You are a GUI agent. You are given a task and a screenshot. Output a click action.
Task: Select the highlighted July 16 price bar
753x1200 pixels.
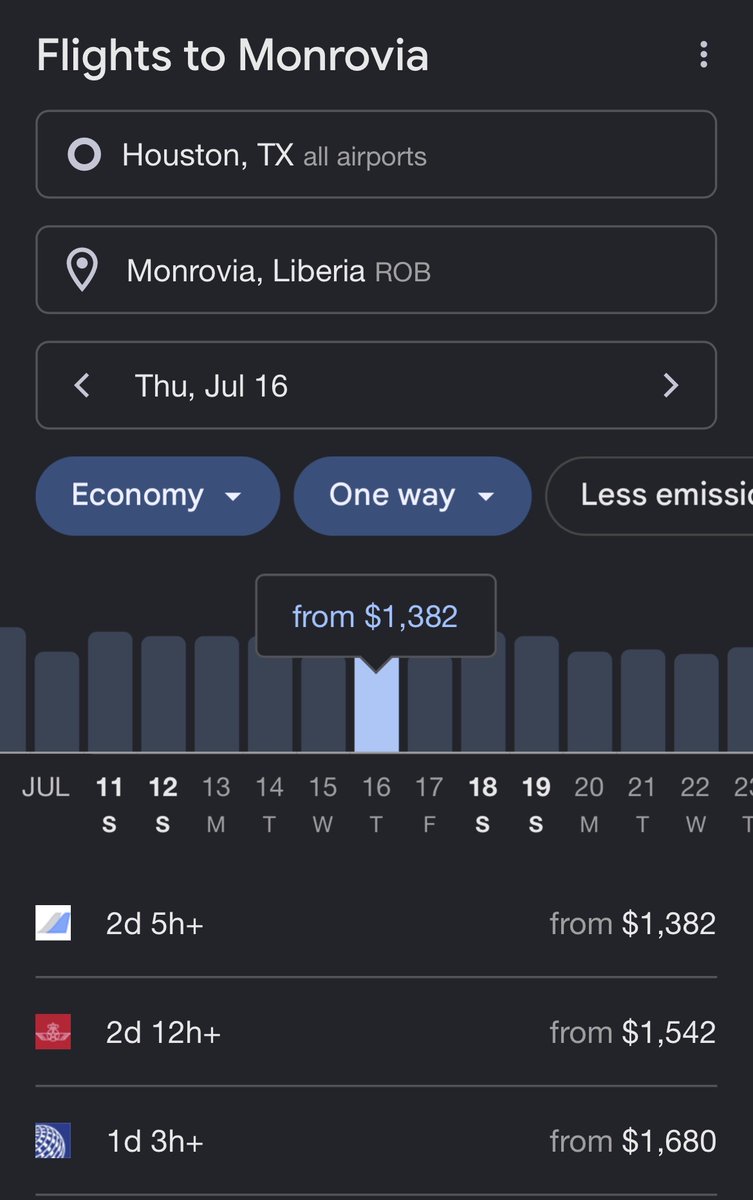pos(376,704)
